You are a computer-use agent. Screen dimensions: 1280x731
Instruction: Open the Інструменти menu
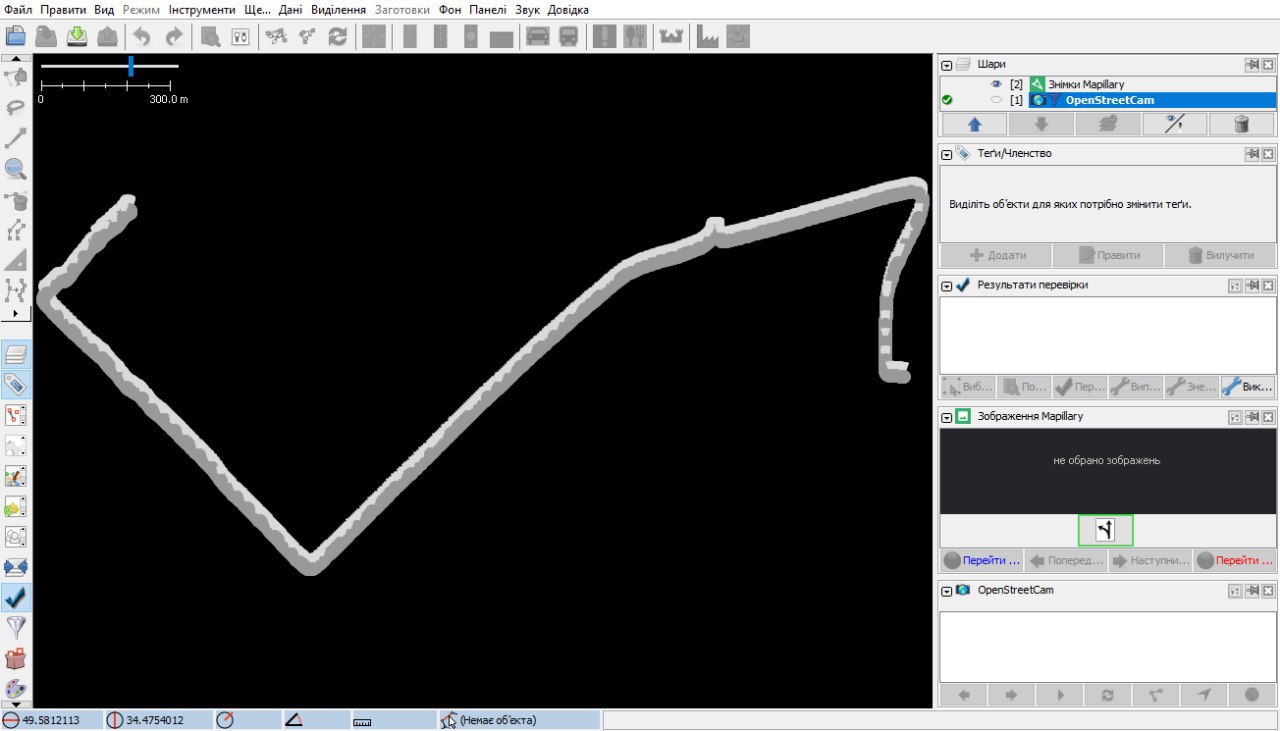[202, 9]
